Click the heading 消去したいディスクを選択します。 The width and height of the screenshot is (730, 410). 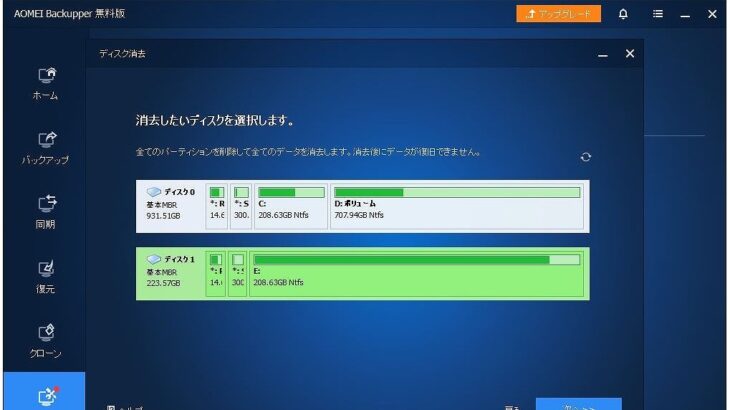tap(215, 121)
